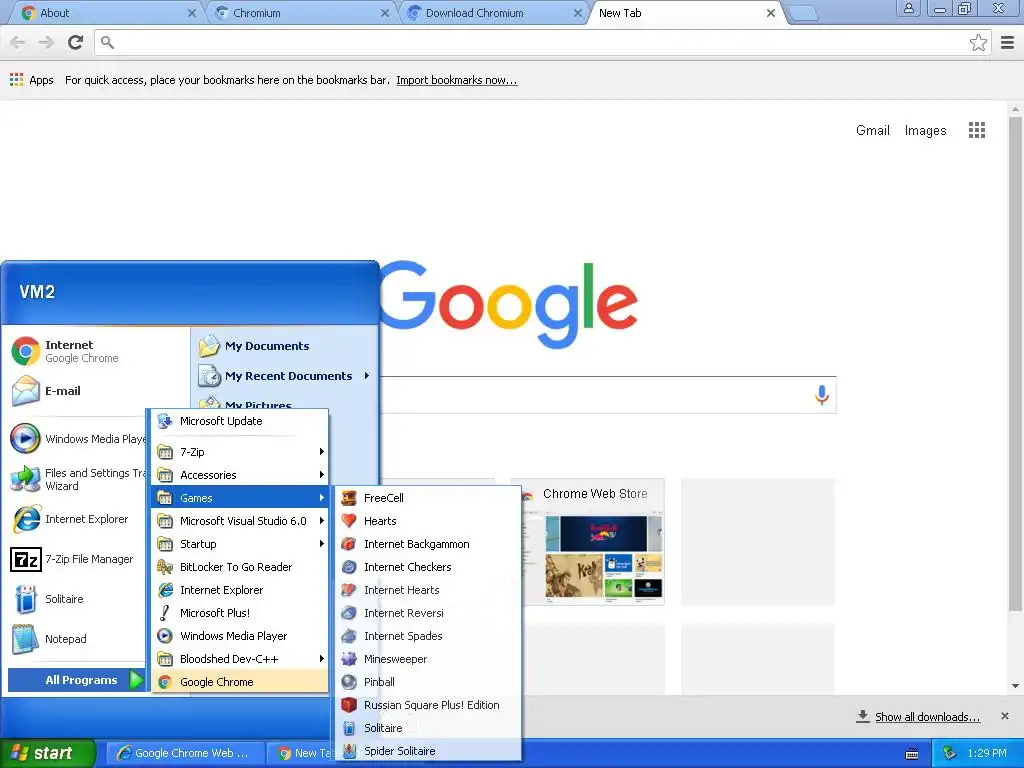Open Chrome Web Store thumbnail
This screenshot has width=1024, height=768.
click(x=593, y=542)
